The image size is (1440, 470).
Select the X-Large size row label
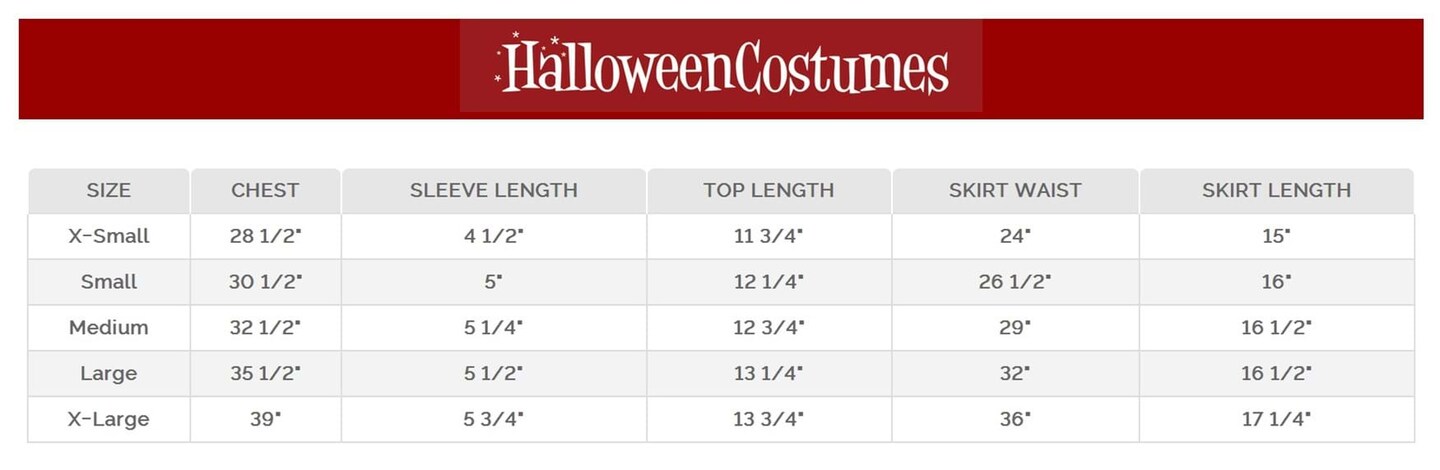(x=109, y=420)
